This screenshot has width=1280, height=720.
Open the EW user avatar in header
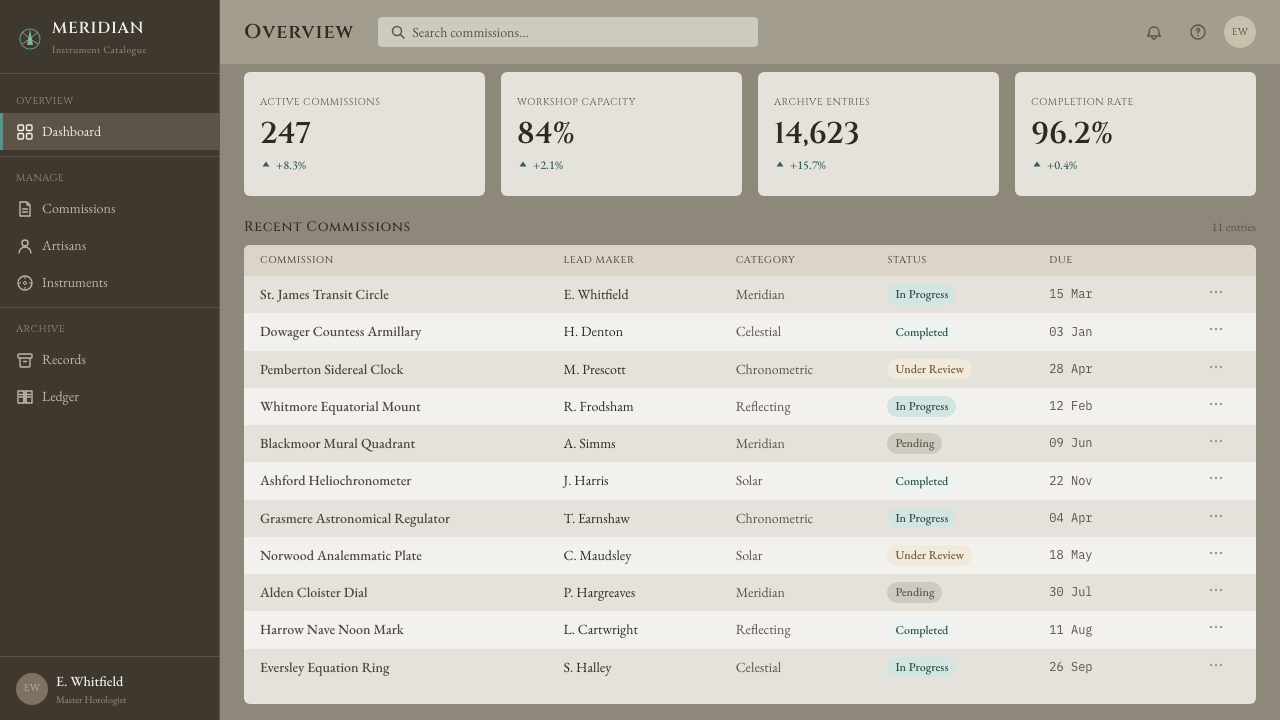click(1240, 32)
